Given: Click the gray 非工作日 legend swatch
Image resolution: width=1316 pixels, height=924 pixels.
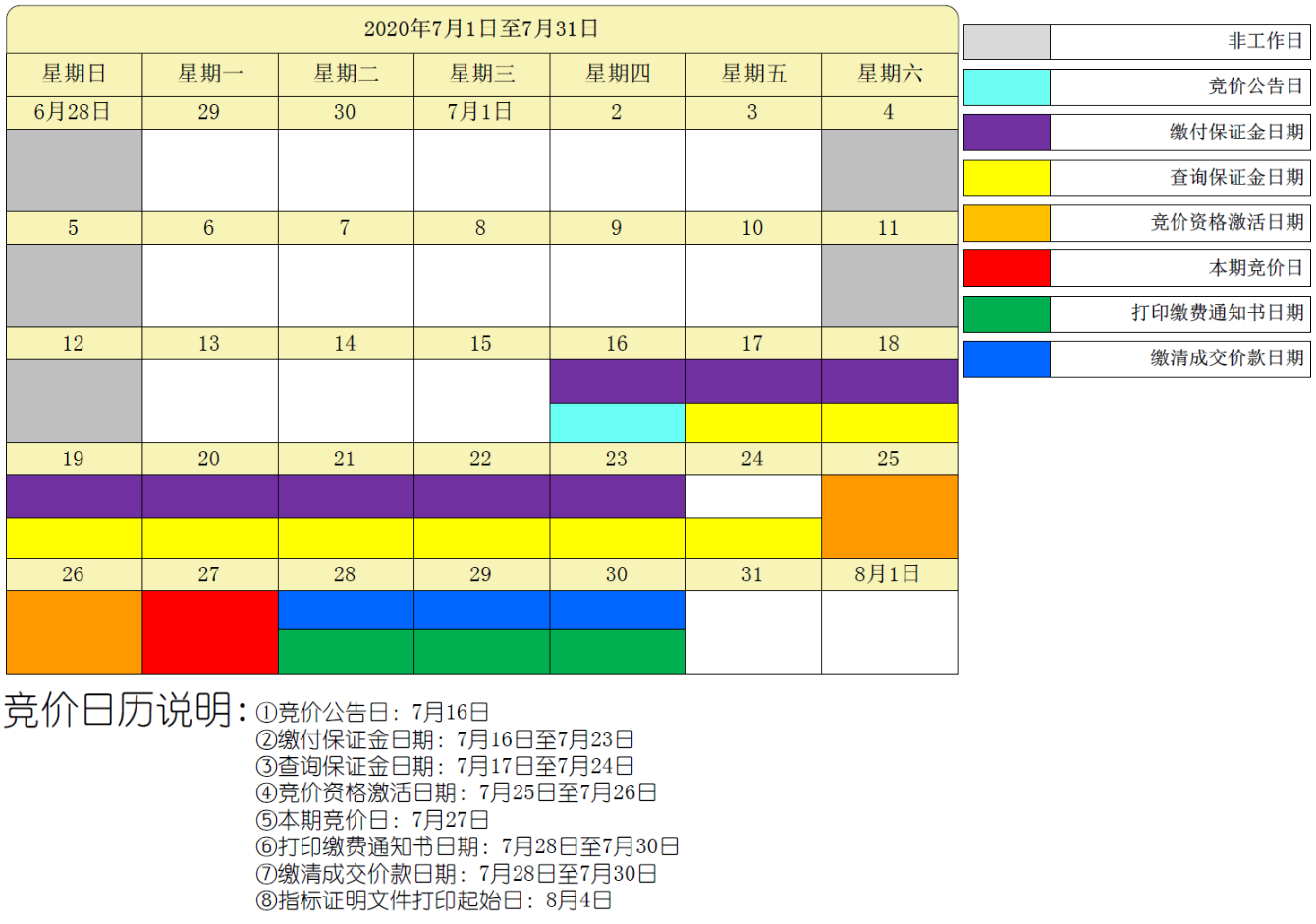Looking at the screenshot, I should point(1007,42).
